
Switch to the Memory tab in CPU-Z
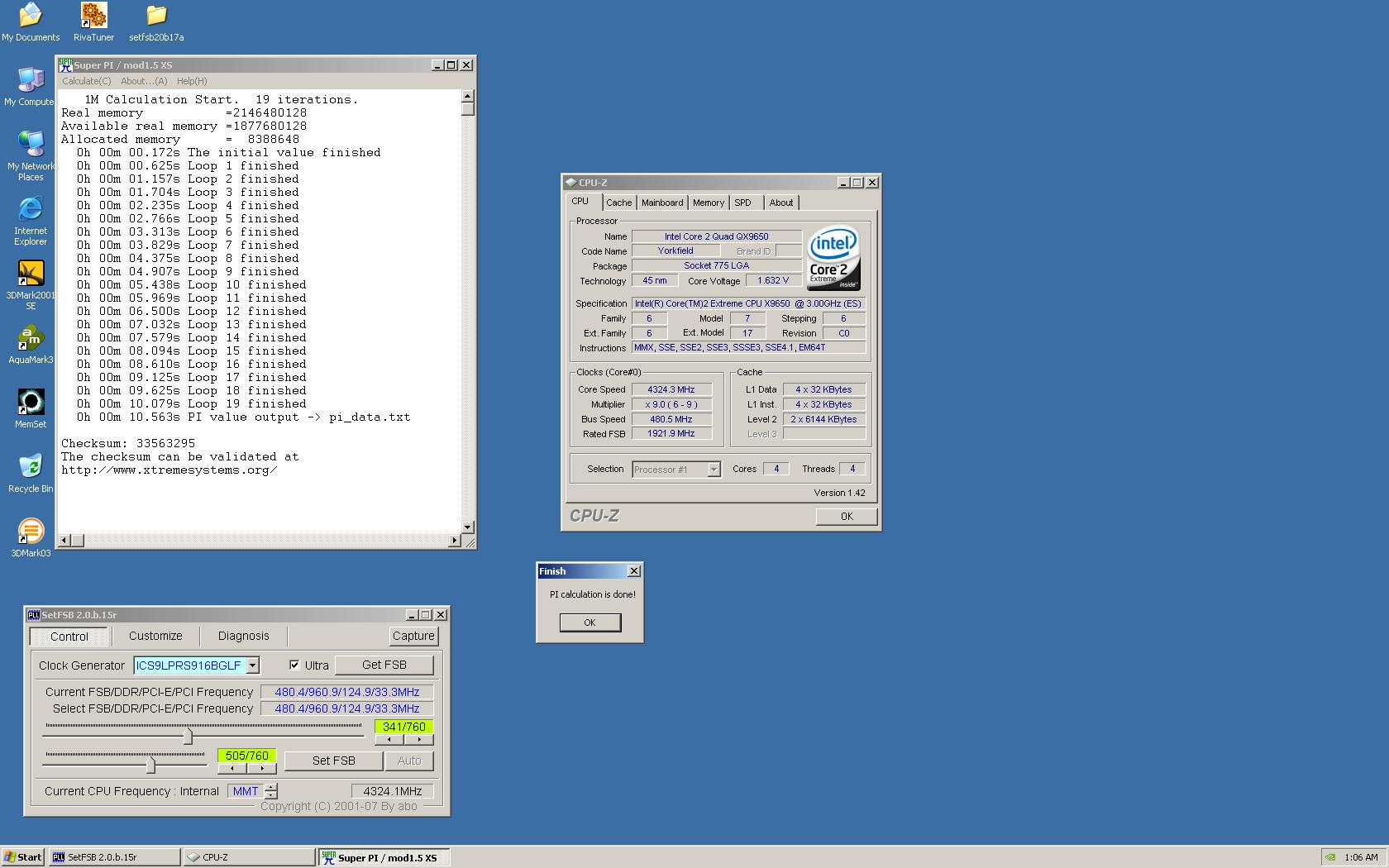[709, 203]
